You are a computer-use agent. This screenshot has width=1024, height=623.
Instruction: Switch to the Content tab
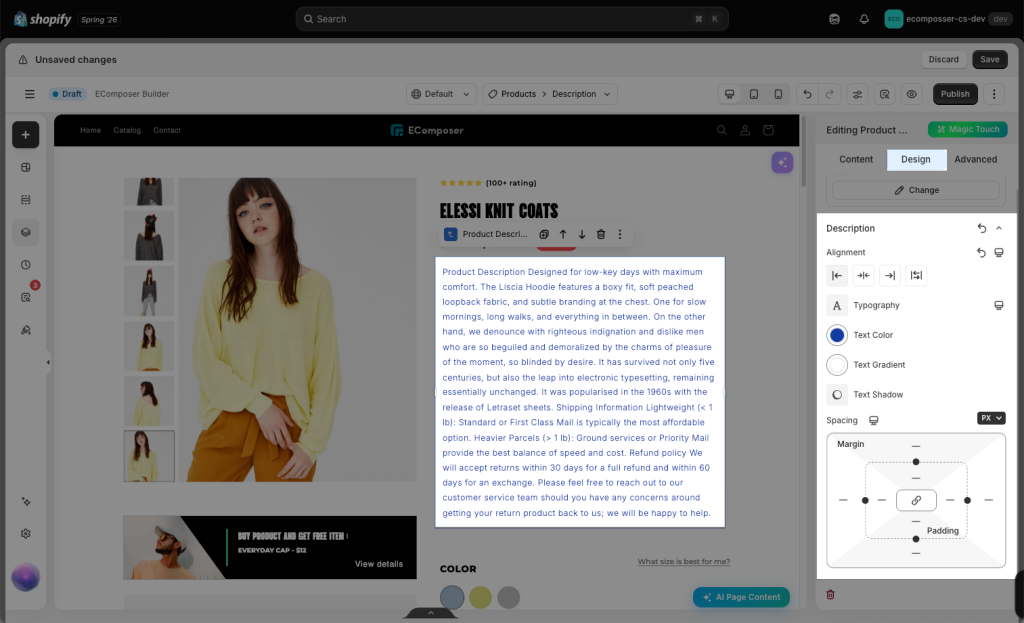[856, 159]
